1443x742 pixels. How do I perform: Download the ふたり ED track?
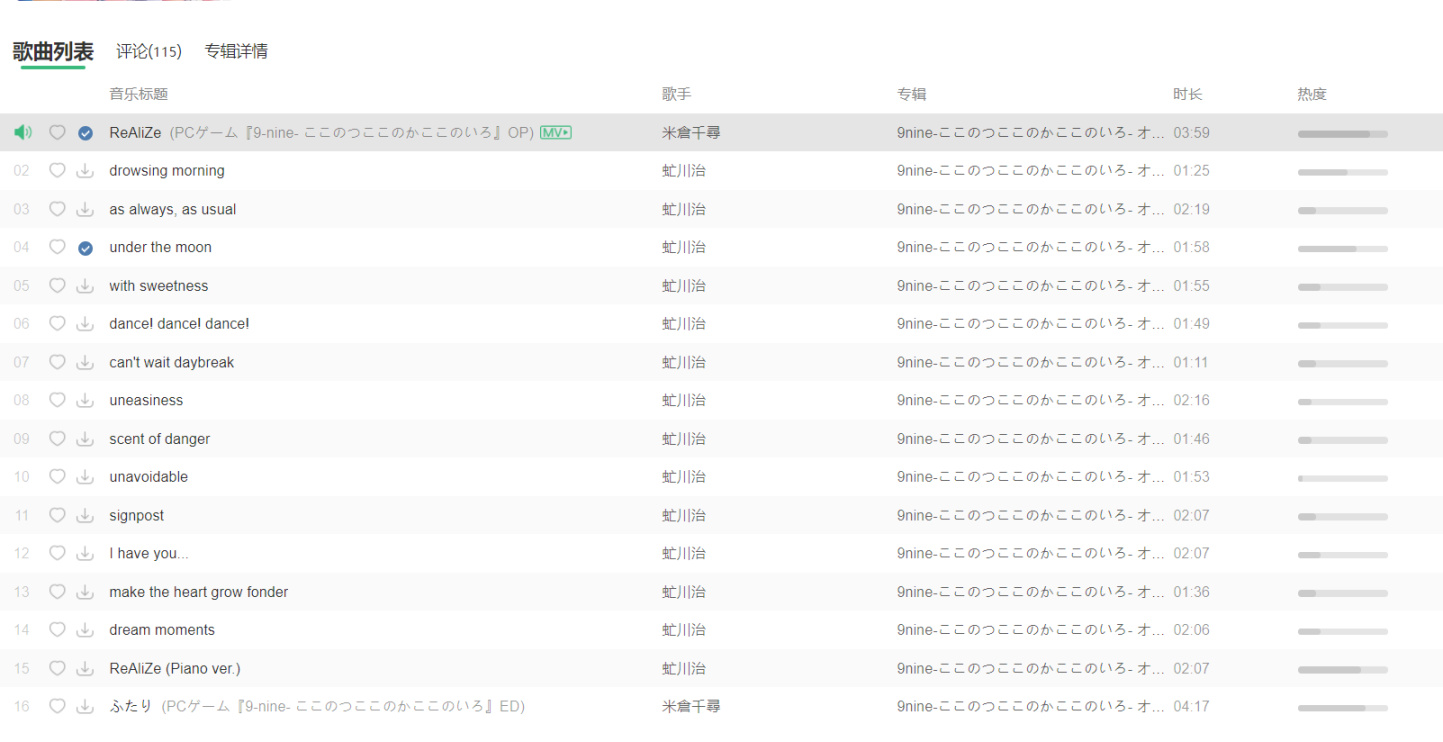coord(85,707)
